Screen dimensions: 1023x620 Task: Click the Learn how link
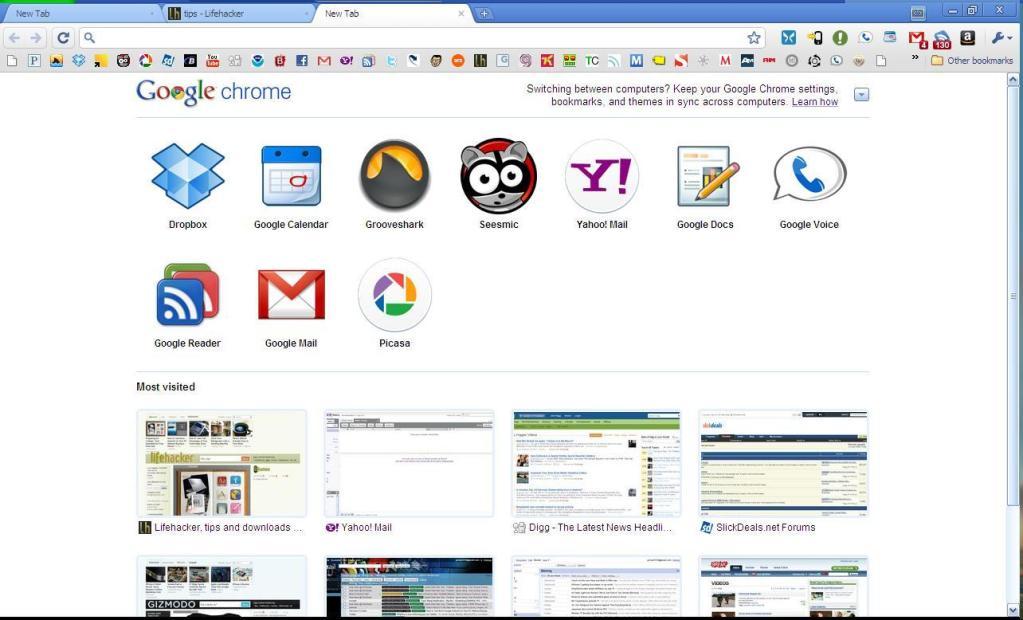tap(814, 101)
